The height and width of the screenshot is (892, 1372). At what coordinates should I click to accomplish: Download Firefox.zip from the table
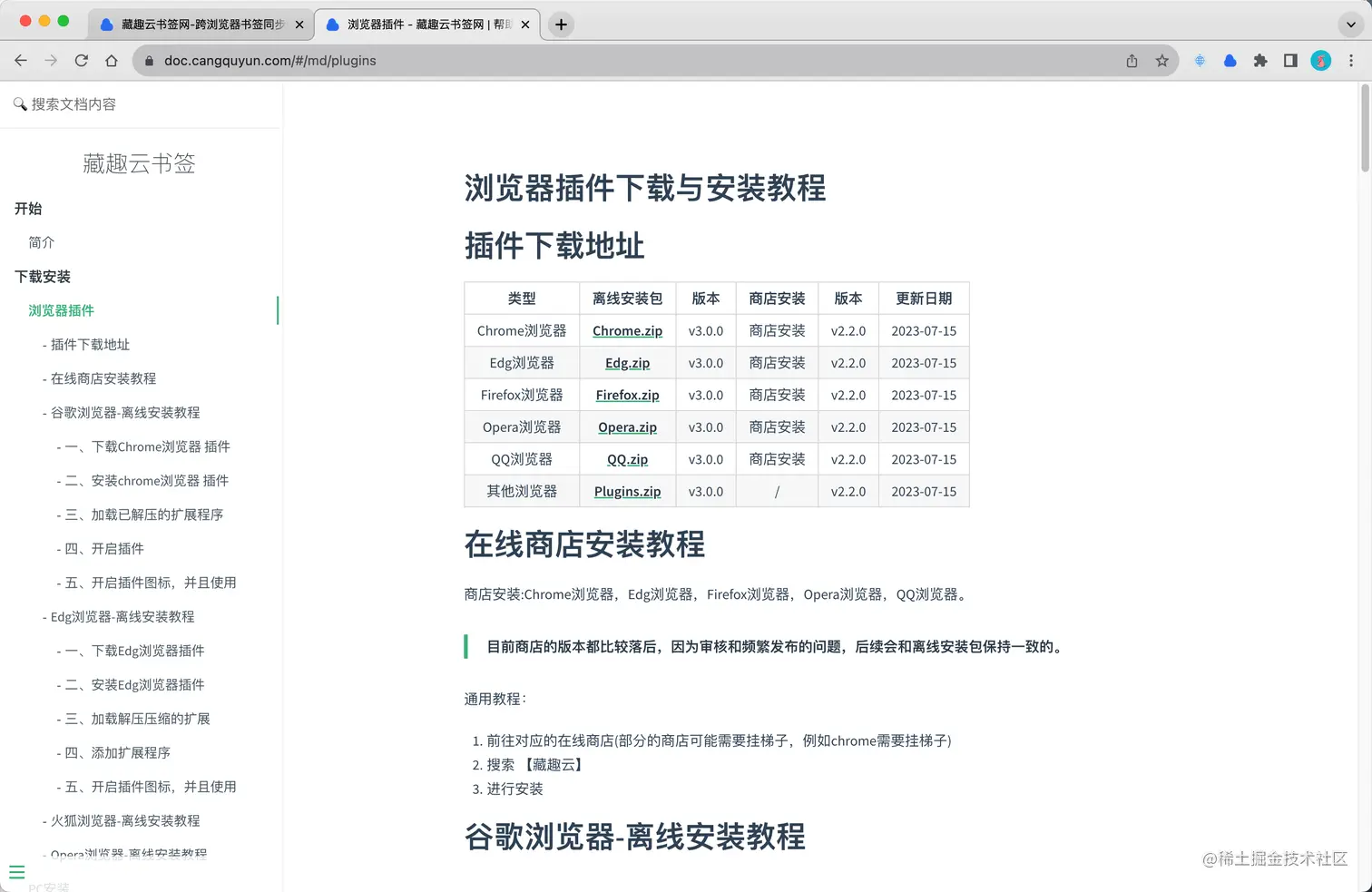[x=627, y=395]
